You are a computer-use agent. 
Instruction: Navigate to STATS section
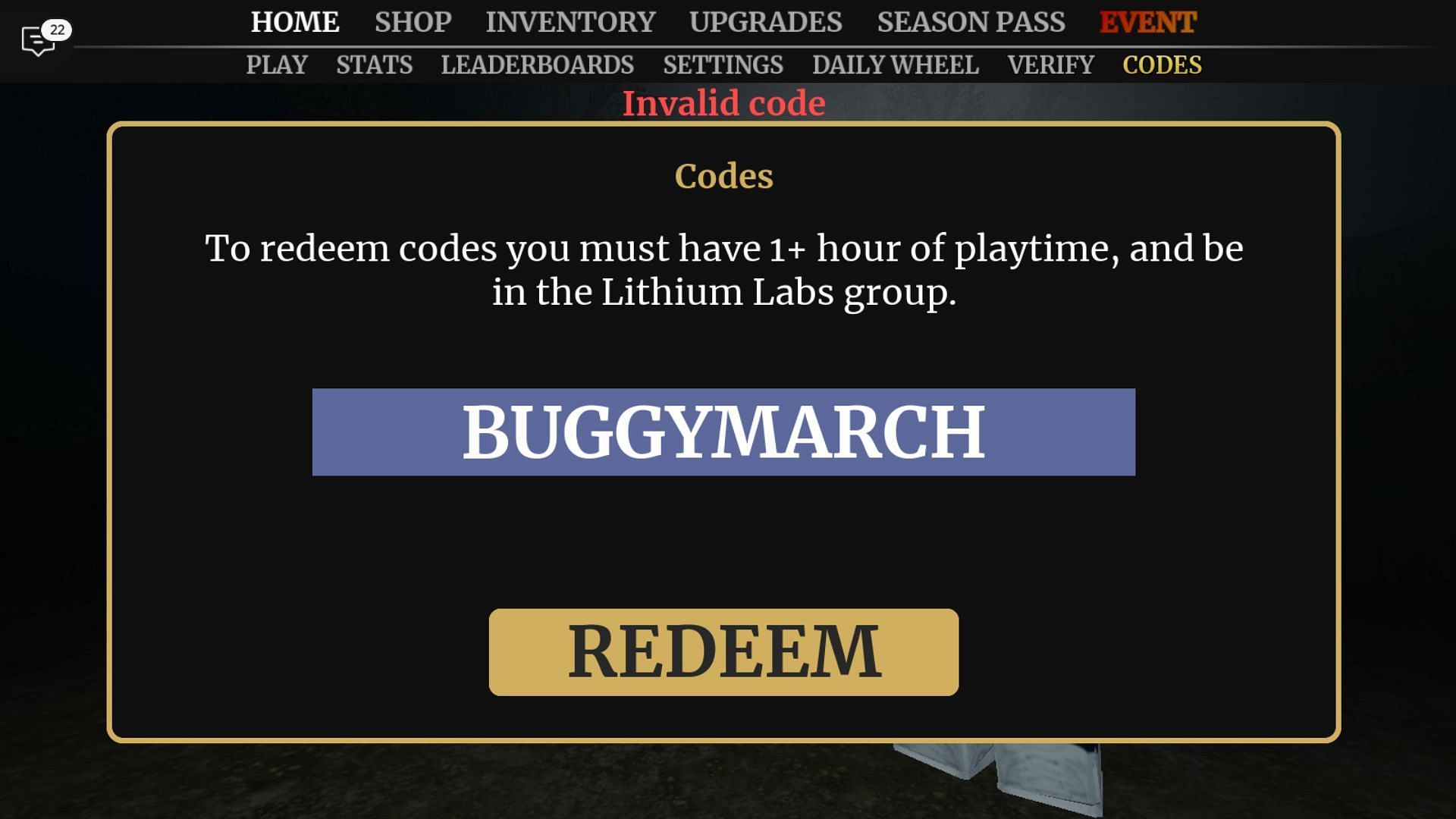click(374, 65)
